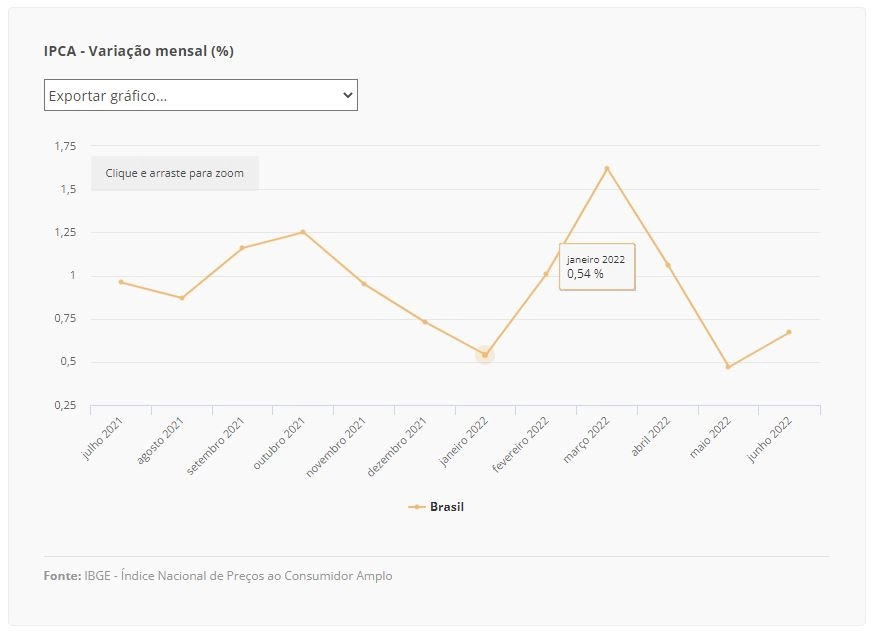Image resolution: width=879 pixels, height=632 pixels.
Task: Click the março 2022 axis label
Action: click(586, 440)
